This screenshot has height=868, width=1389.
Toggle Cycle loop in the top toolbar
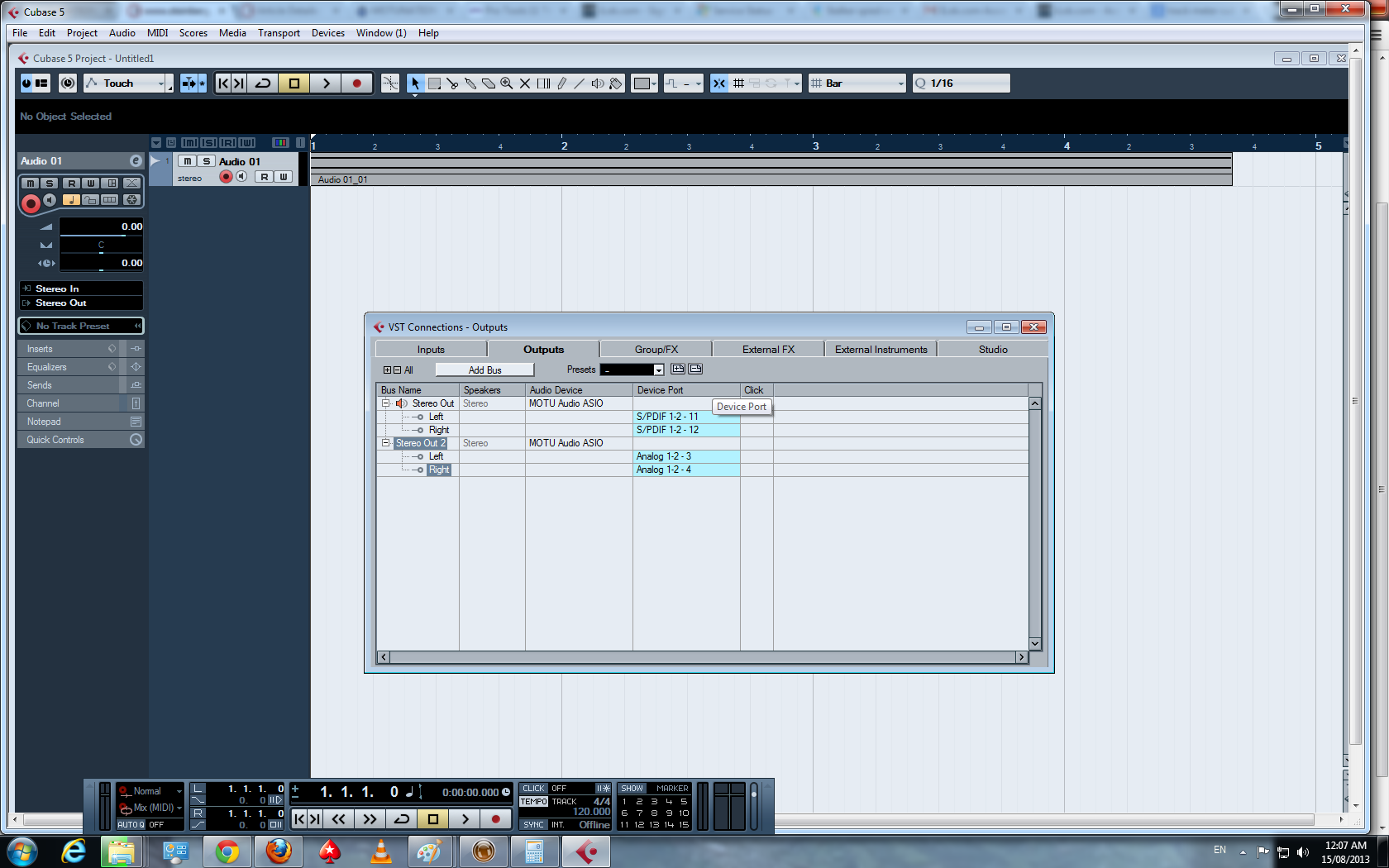coord(263,83)
